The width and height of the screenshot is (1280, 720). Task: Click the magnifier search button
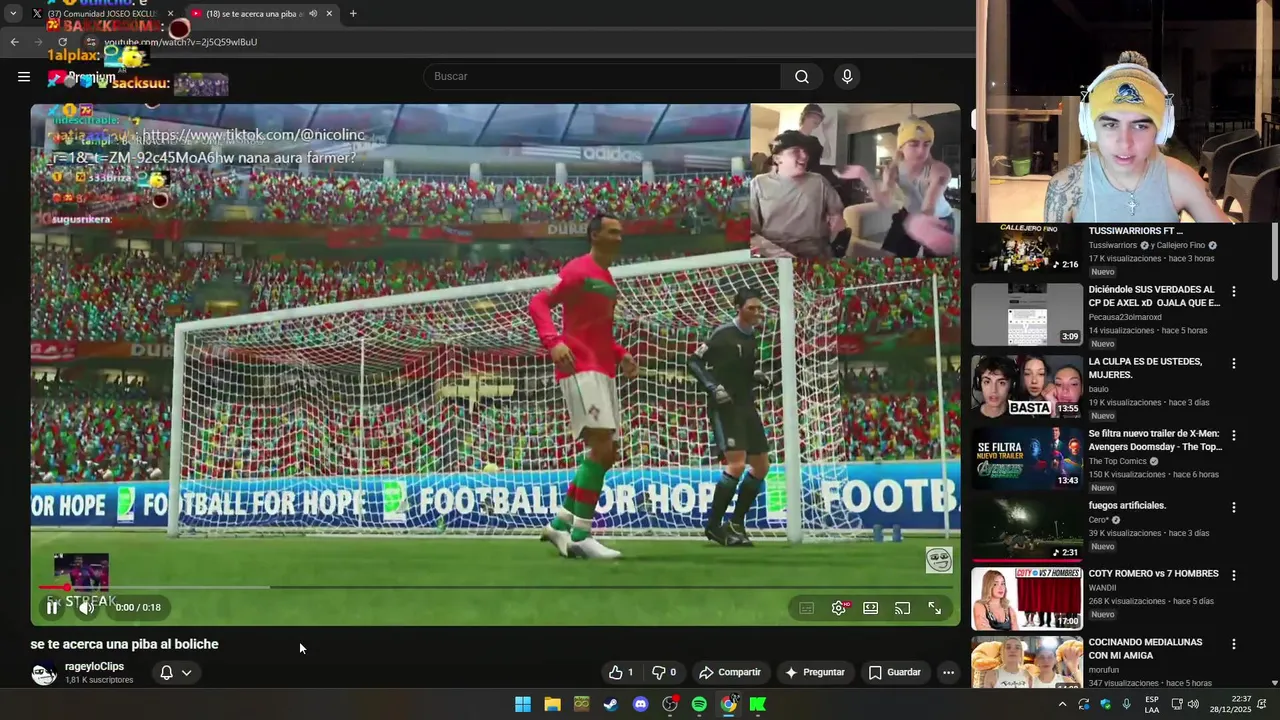click(802, 76)
